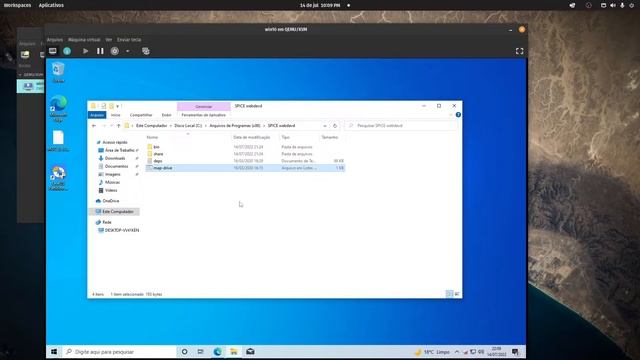Open the shutdown options dropdown arrow
Image resolution: width=640 pixels, height=360 pixels.
click(128, 51)
